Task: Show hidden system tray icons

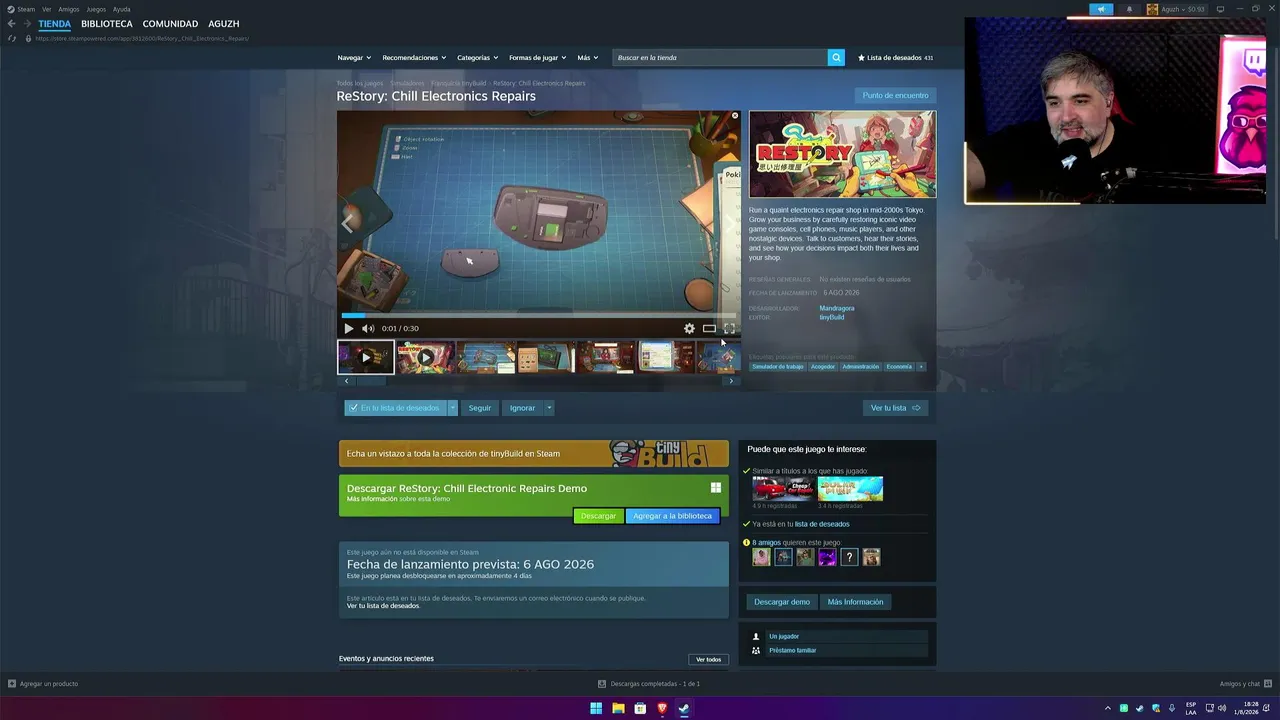Action: pos(1107,708)
